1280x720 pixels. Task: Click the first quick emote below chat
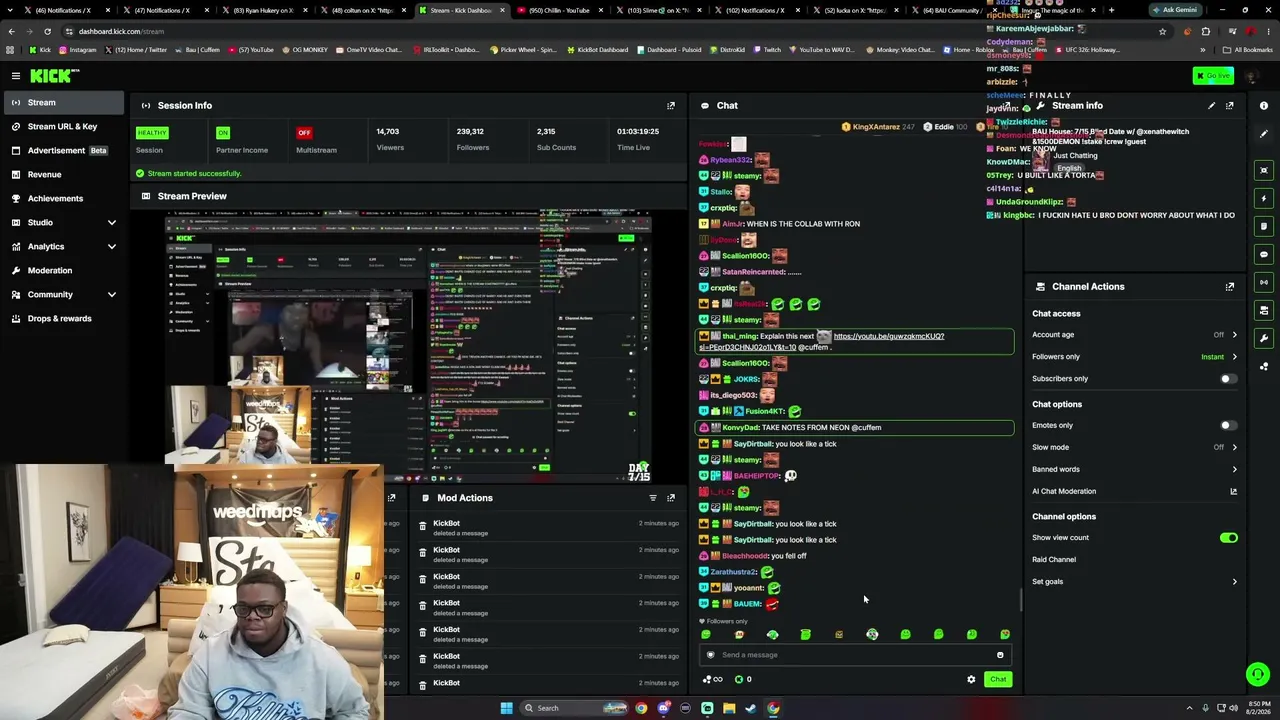click(x=706, y=635)
